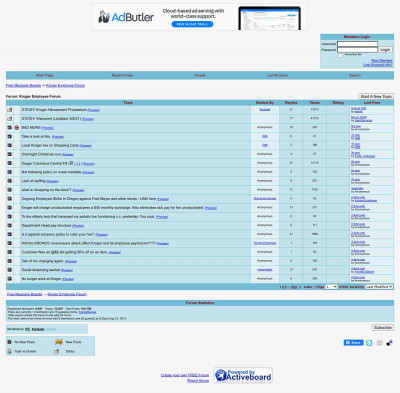
Task: Click the Last Post column header
Action: point(372,103)
